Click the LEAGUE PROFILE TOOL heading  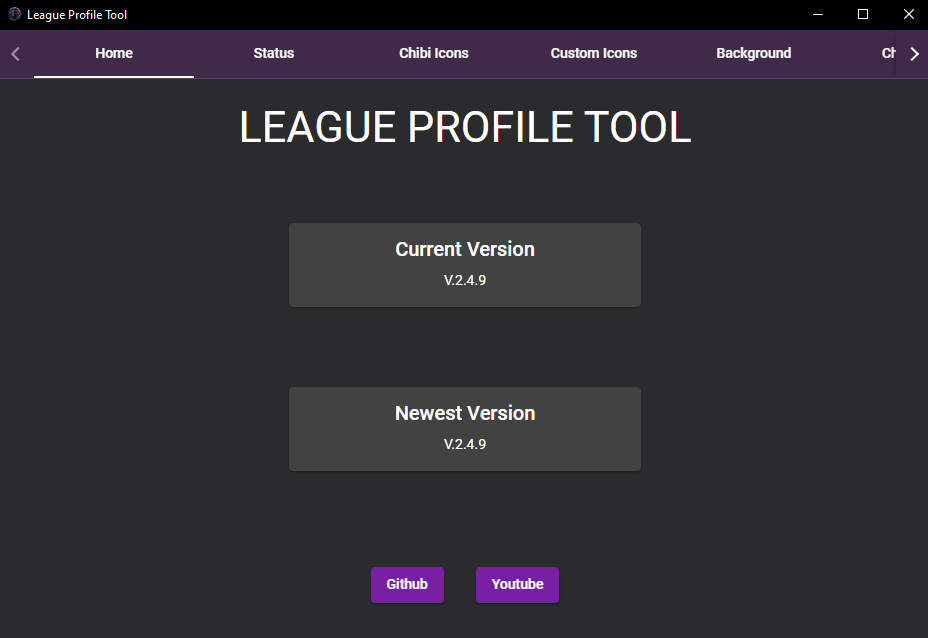point(464,127)
